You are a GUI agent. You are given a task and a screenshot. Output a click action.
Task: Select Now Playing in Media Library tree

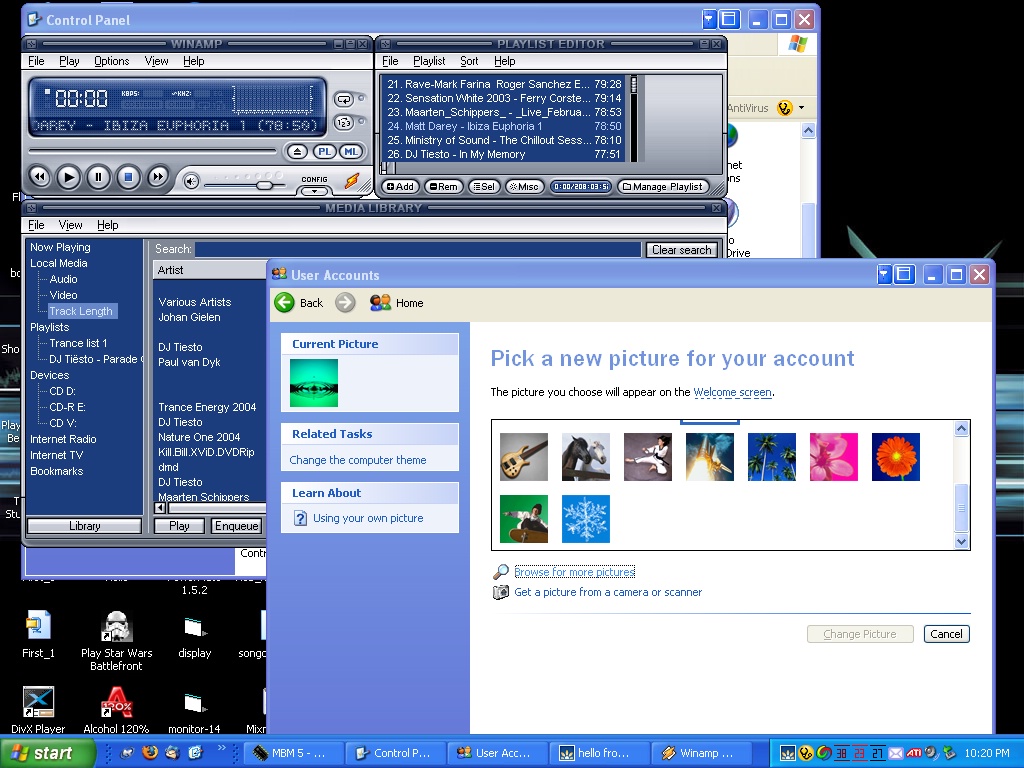click(60, 247)
